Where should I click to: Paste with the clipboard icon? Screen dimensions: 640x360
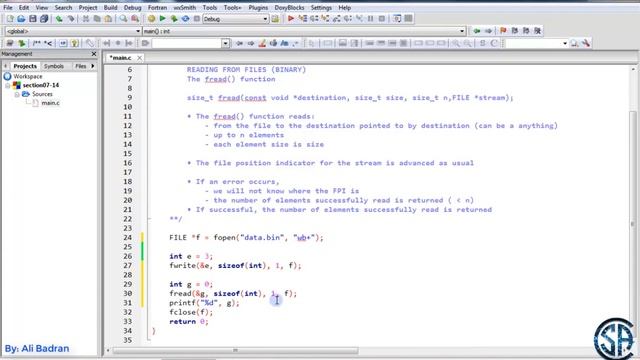point(108,19)
